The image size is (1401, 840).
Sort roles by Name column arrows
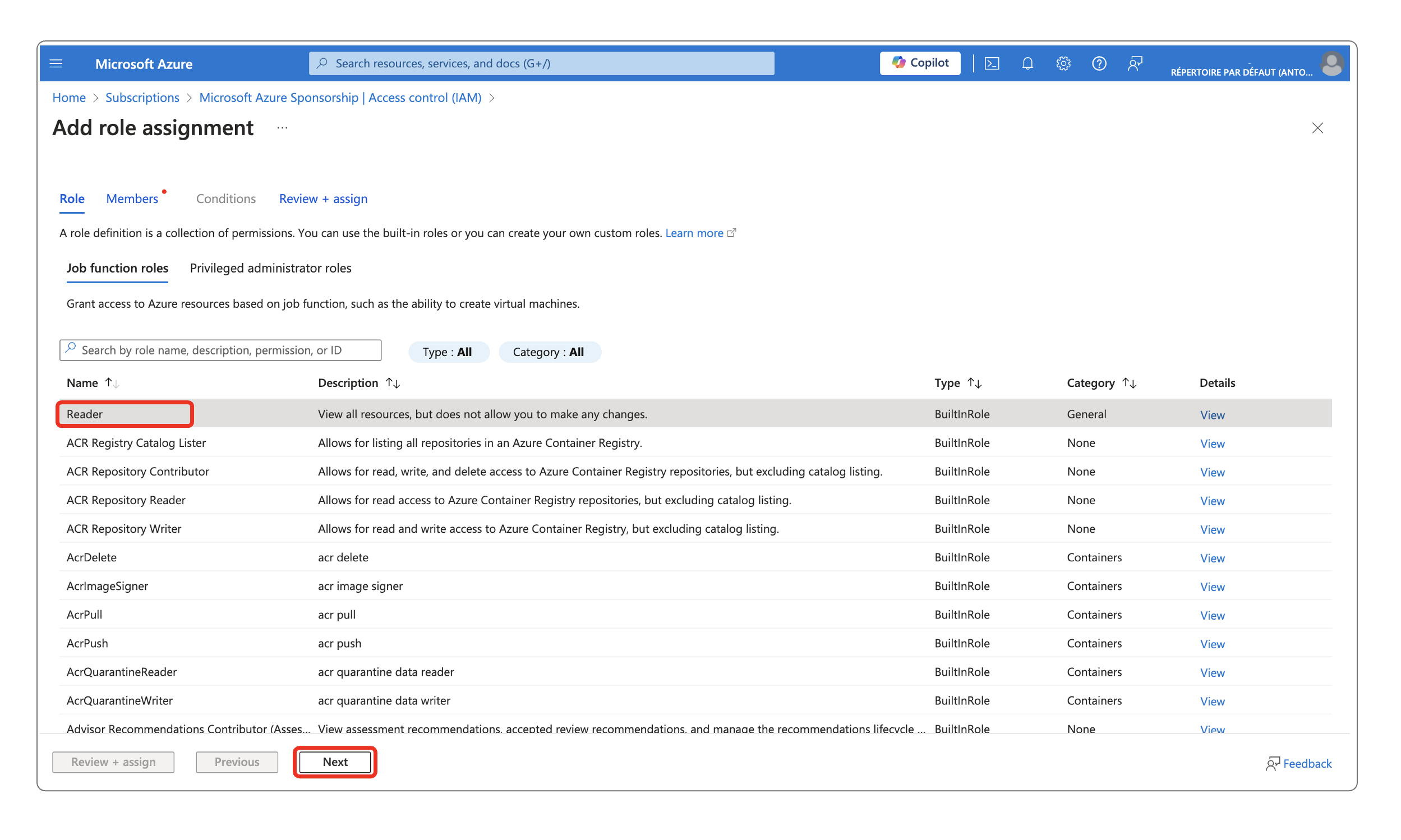click(112, 382)
